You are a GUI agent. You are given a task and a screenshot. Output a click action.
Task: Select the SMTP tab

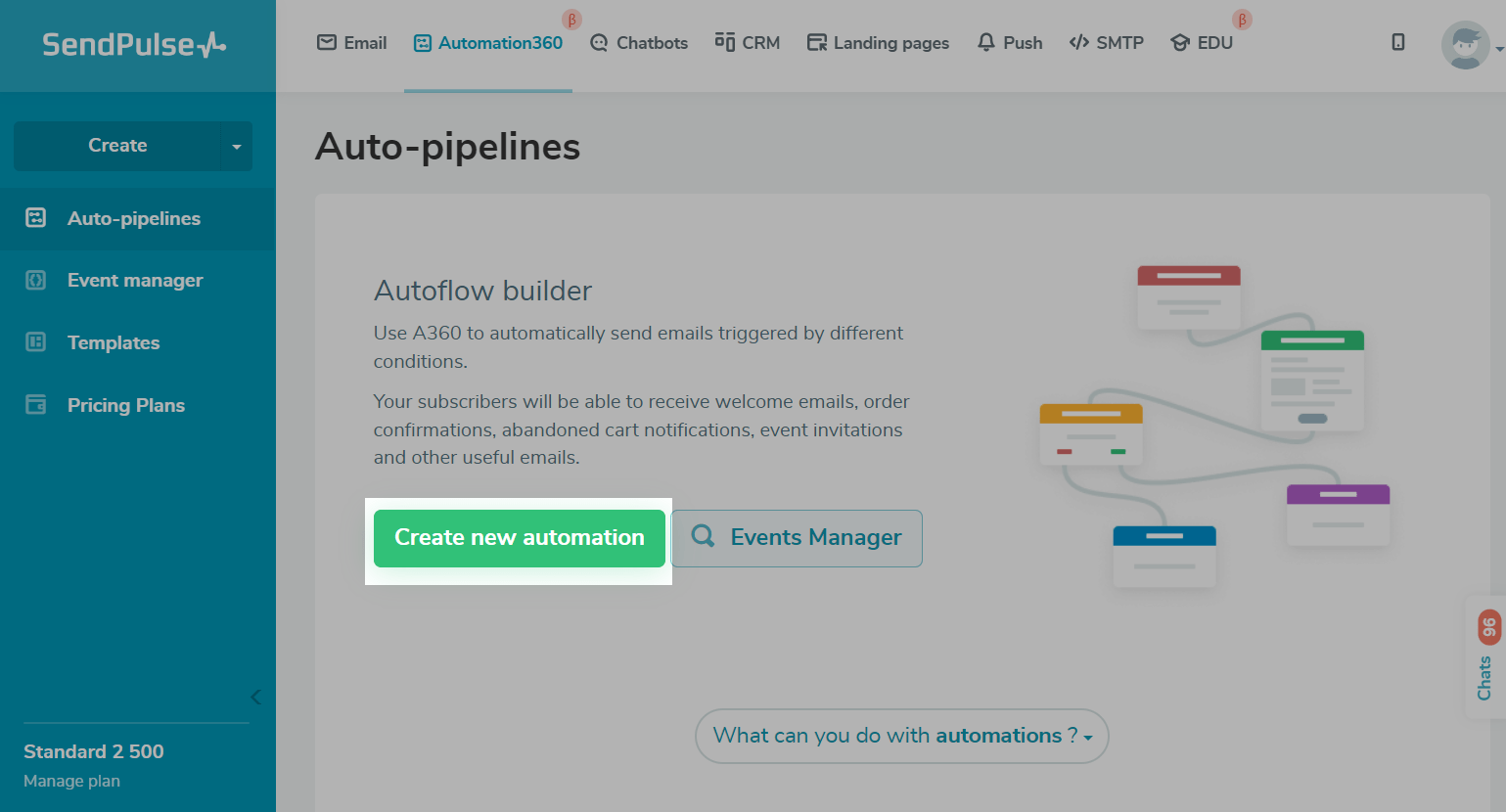tap(1107, 43)
